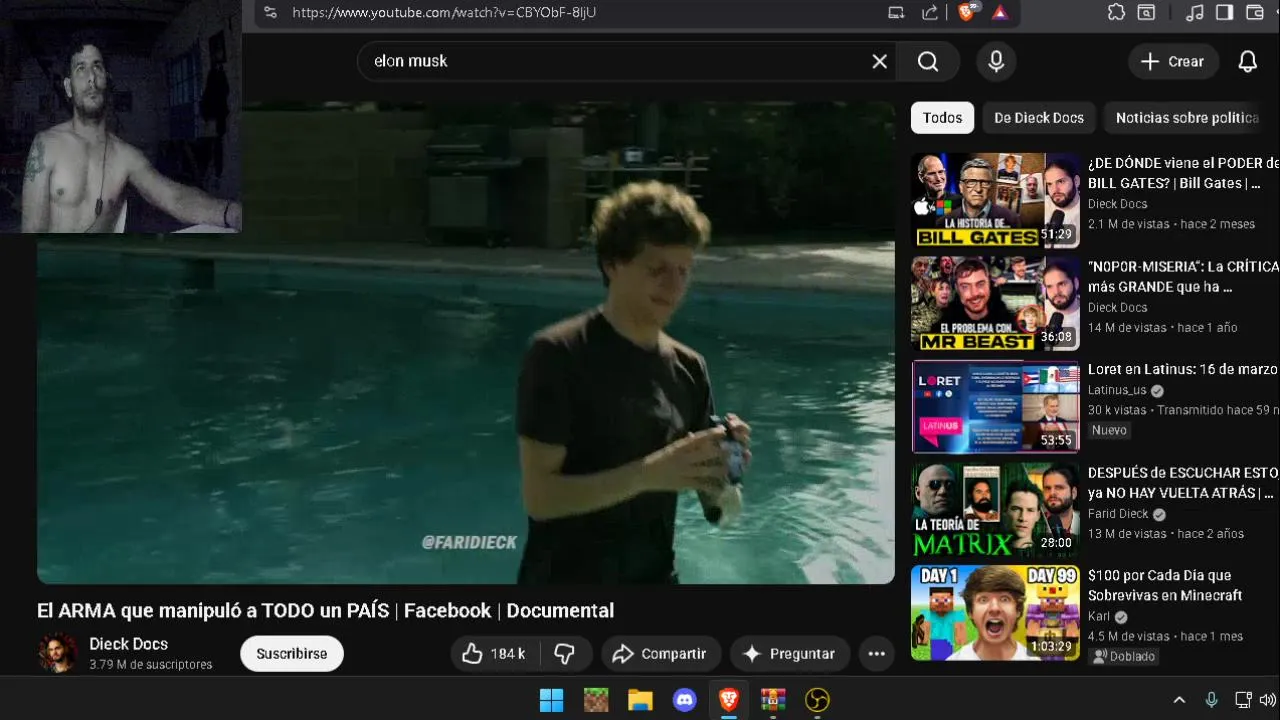Click the Crear button
Image resolution: width=1280 pixels, height=720 pixels.
coord(1174,61)
